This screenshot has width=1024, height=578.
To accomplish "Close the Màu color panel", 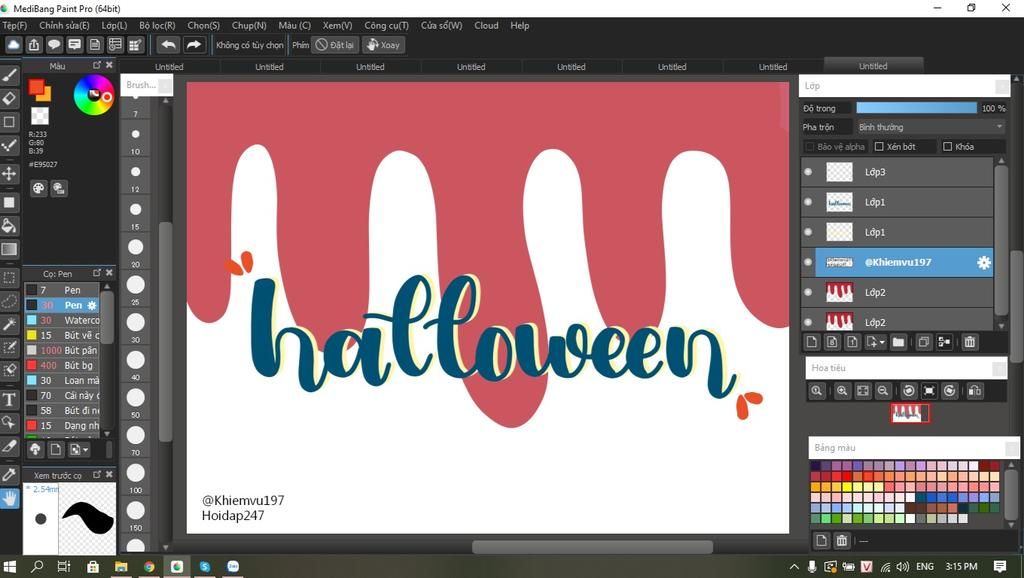I will pos(109,65).
